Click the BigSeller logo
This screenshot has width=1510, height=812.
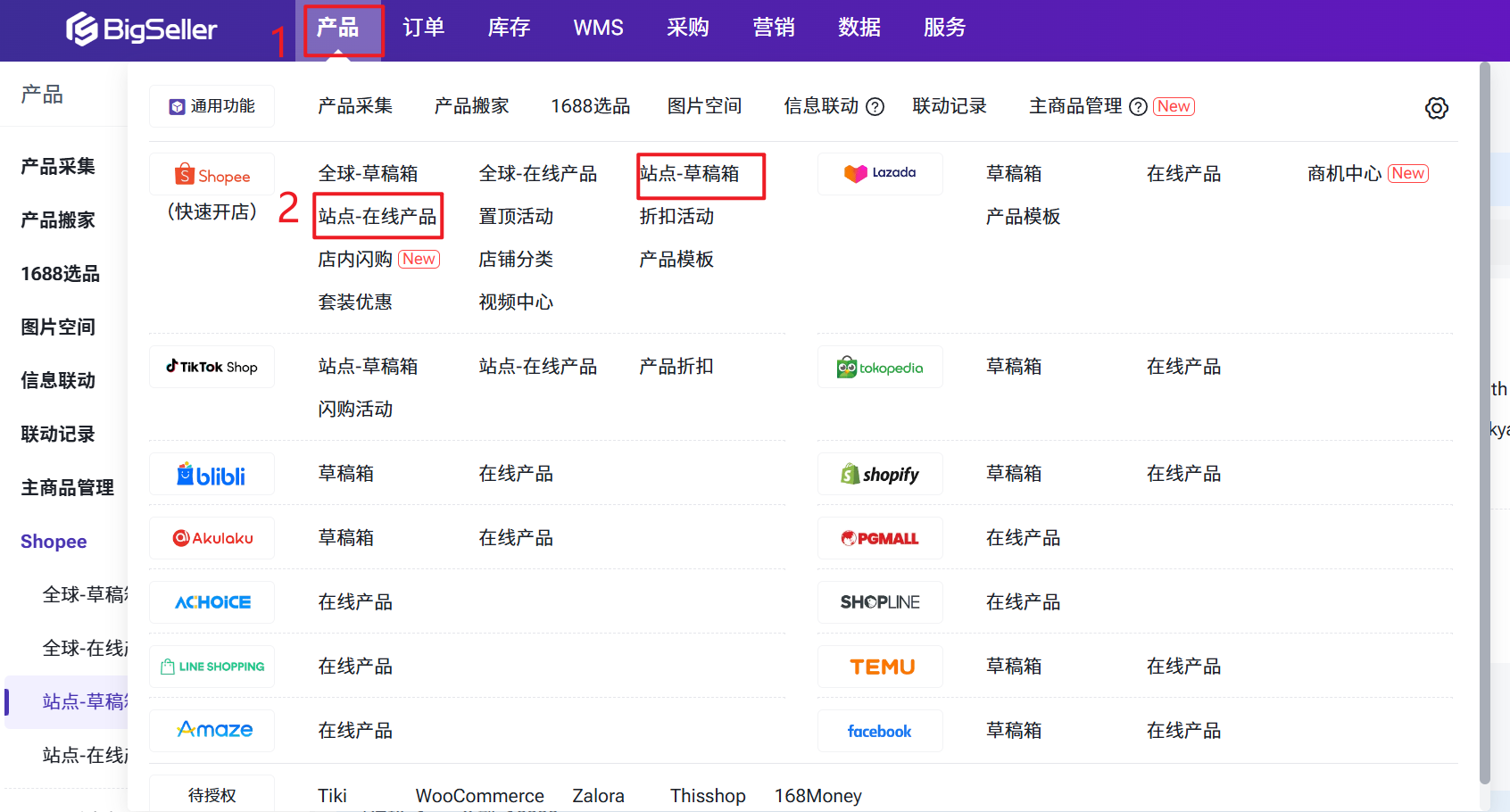click(x=141, y=29)
